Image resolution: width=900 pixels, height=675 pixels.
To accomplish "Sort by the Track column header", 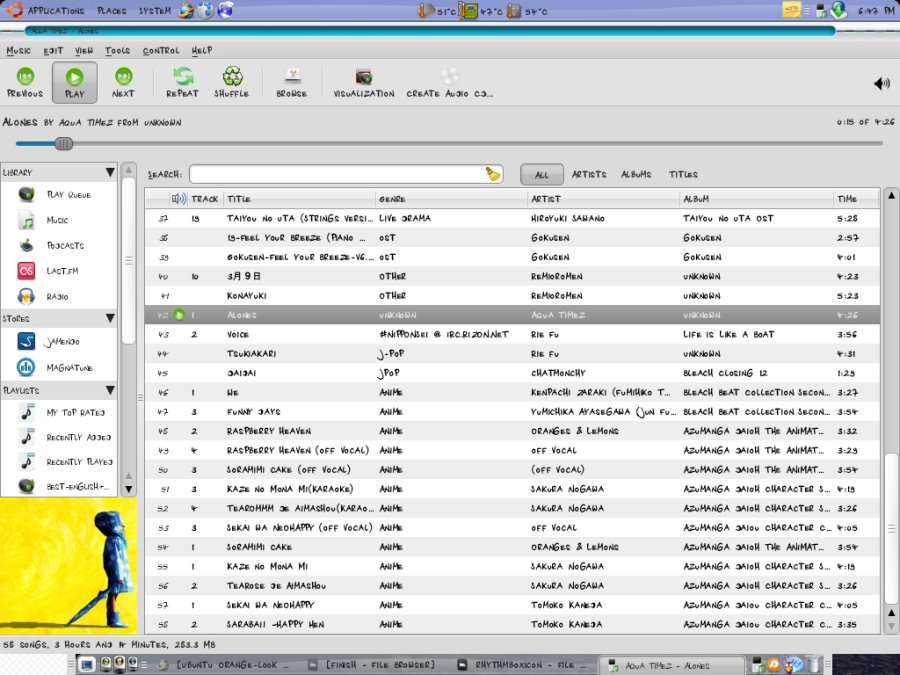I will coord(206,199).
